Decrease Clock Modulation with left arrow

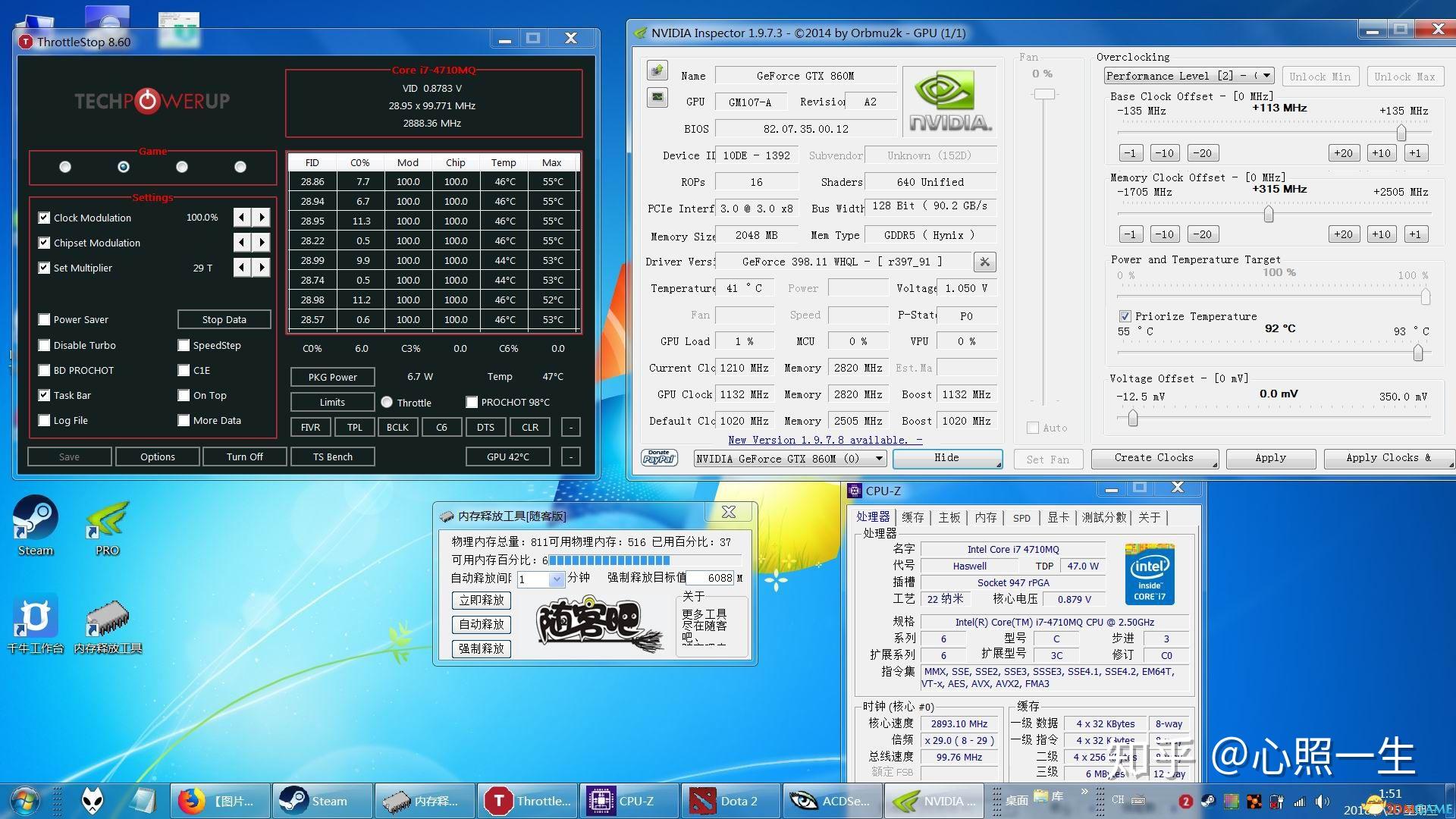click(x=242, y=218)
